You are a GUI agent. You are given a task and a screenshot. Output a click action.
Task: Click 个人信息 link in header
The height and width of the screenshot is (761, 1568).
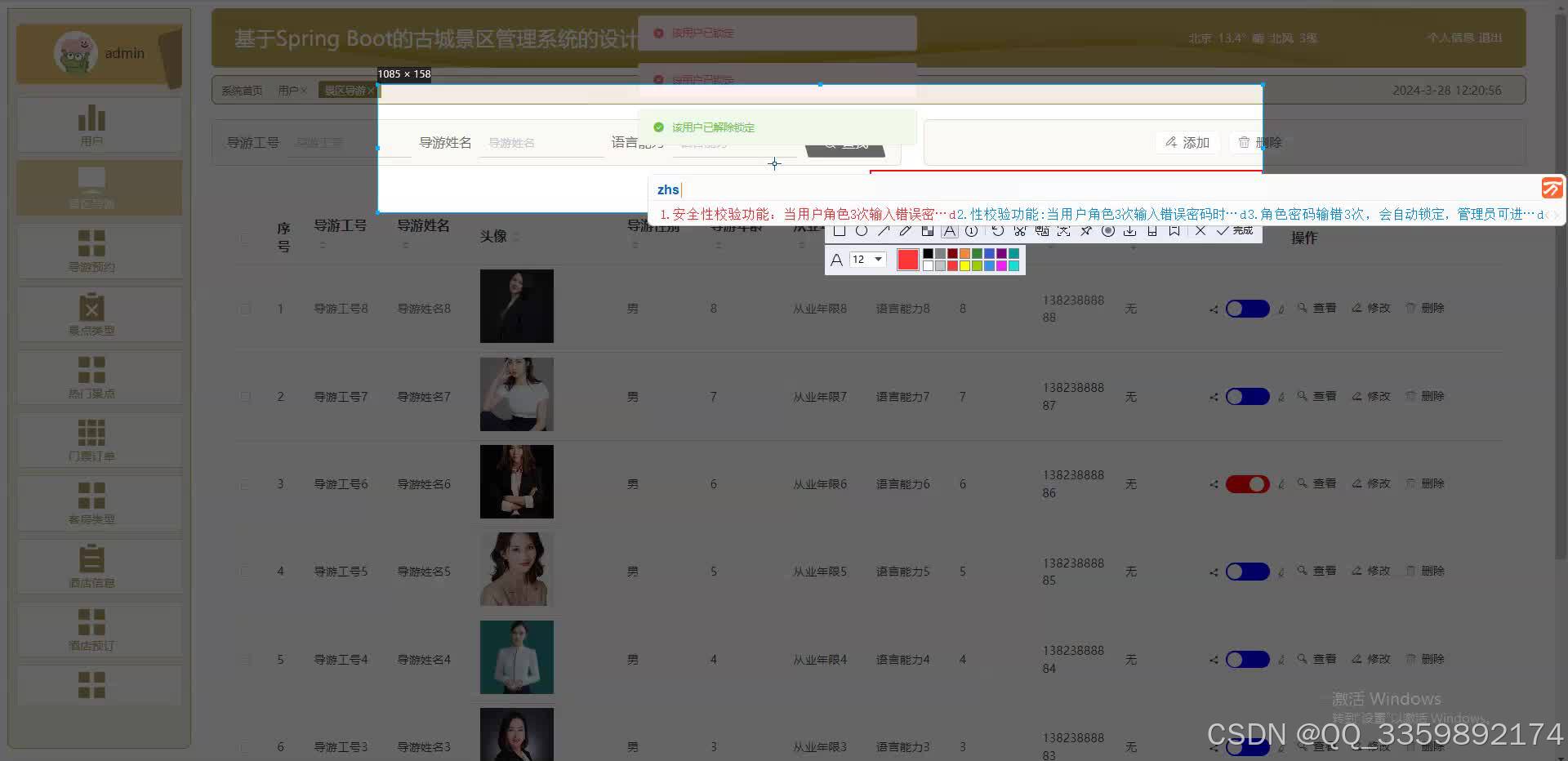[1450, 38]
